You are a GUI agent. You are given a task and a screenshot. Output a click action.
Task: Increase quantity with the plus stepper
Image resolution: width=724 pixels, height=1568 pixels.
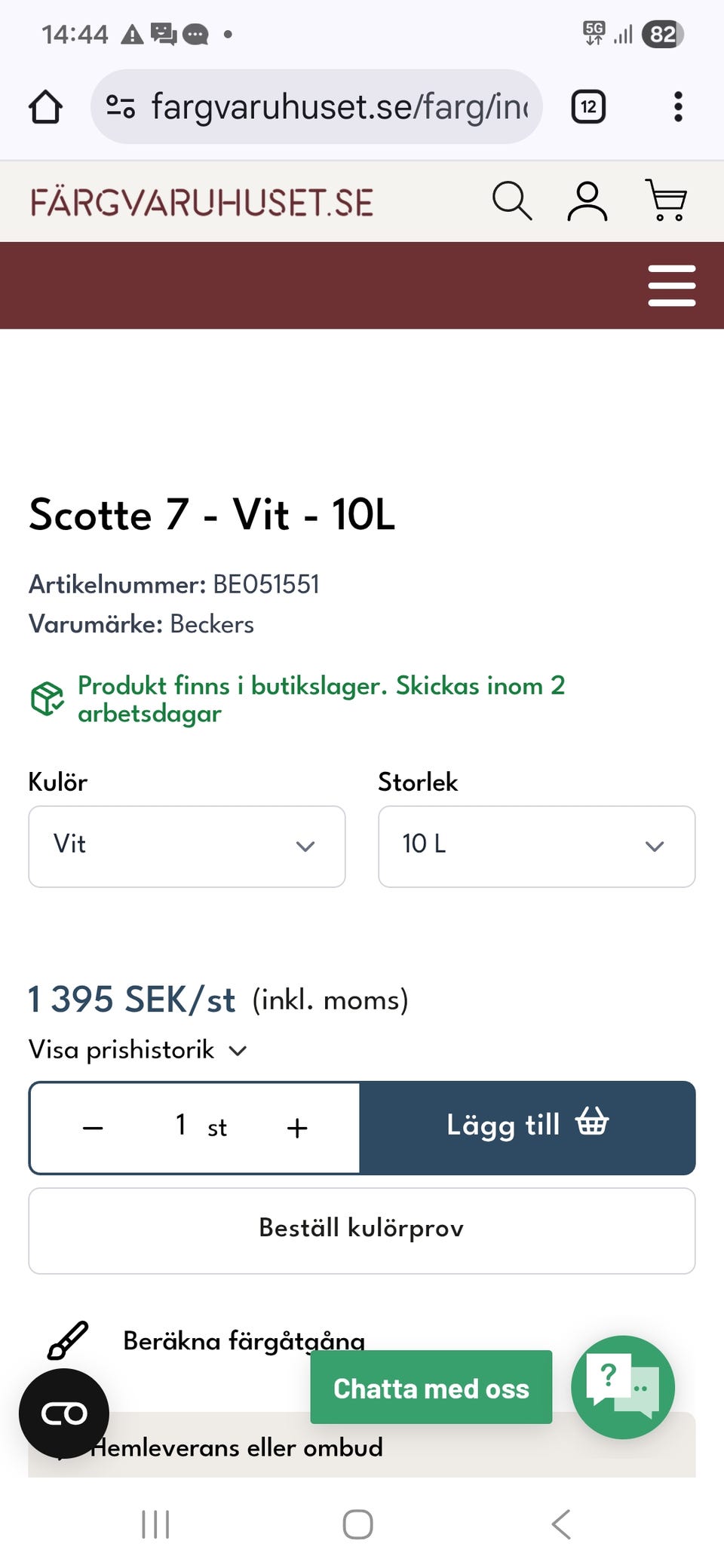(296, 1127)
